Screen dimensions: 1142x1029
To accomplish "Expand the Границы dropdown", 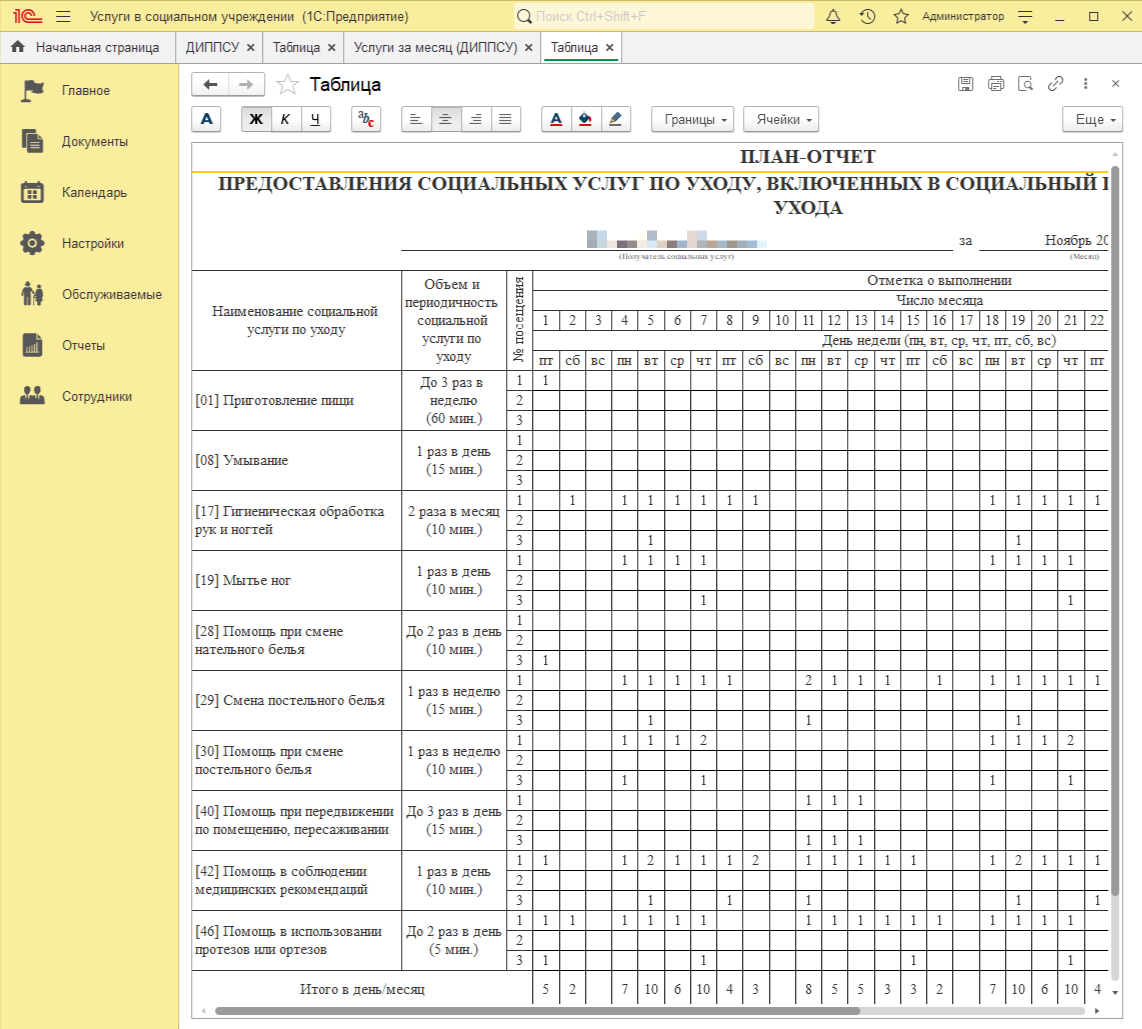I will [x=693, y=119].
